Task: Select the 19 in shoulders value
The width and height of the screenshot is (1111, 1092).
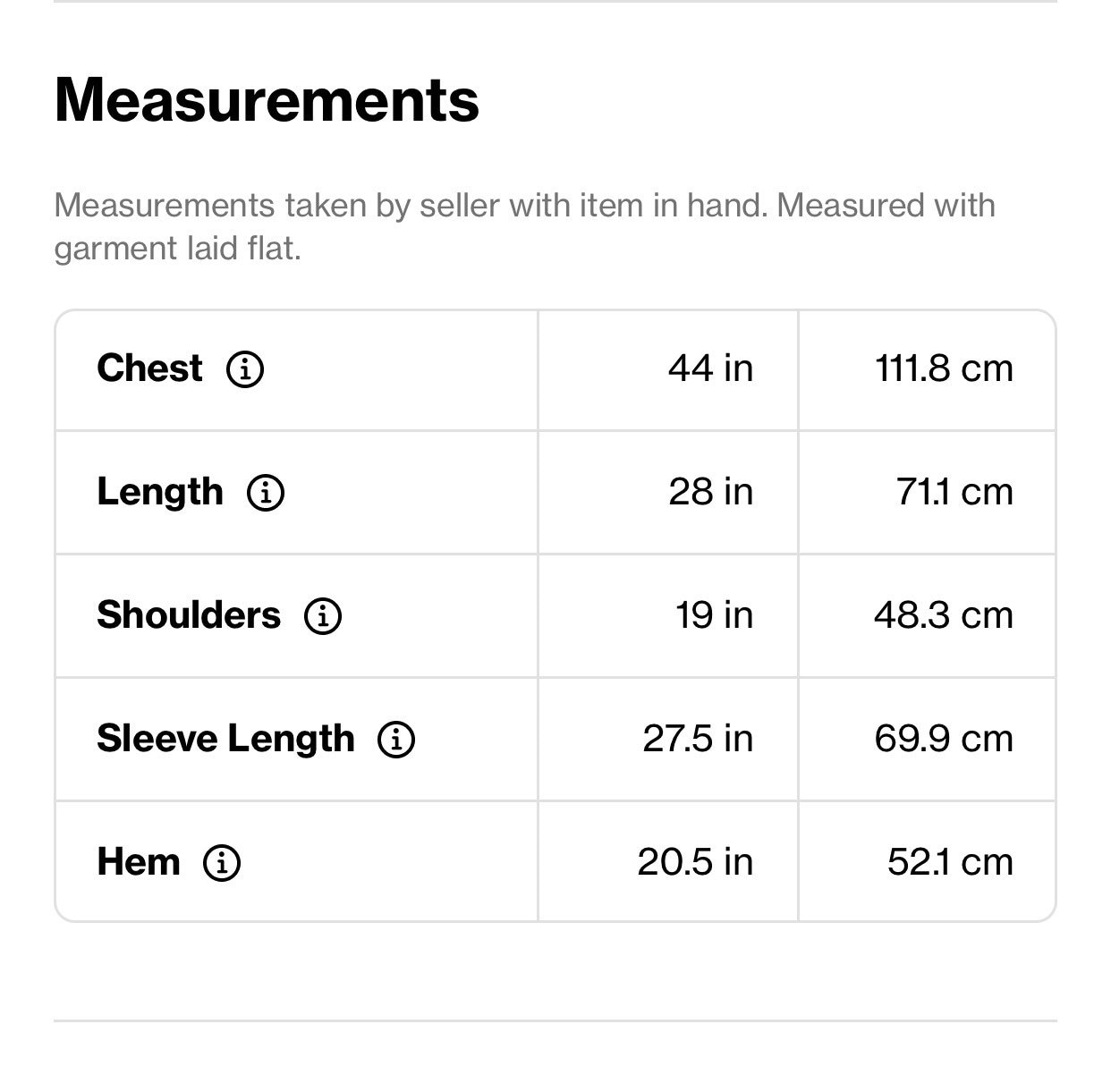Action: pyautogui.click(x=715, y=615)
